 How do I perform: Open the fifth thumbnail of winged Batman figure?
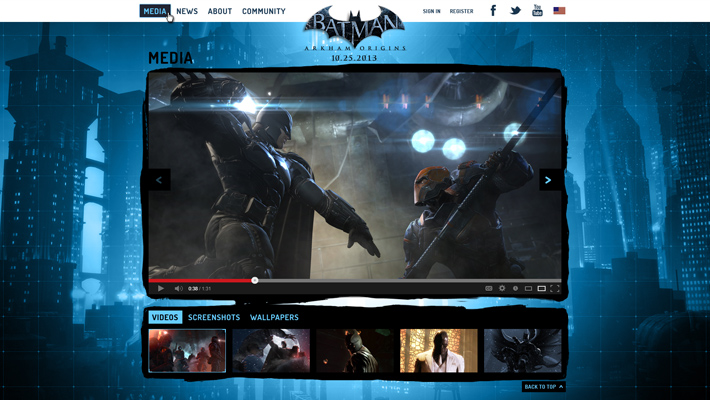point(523,351)
